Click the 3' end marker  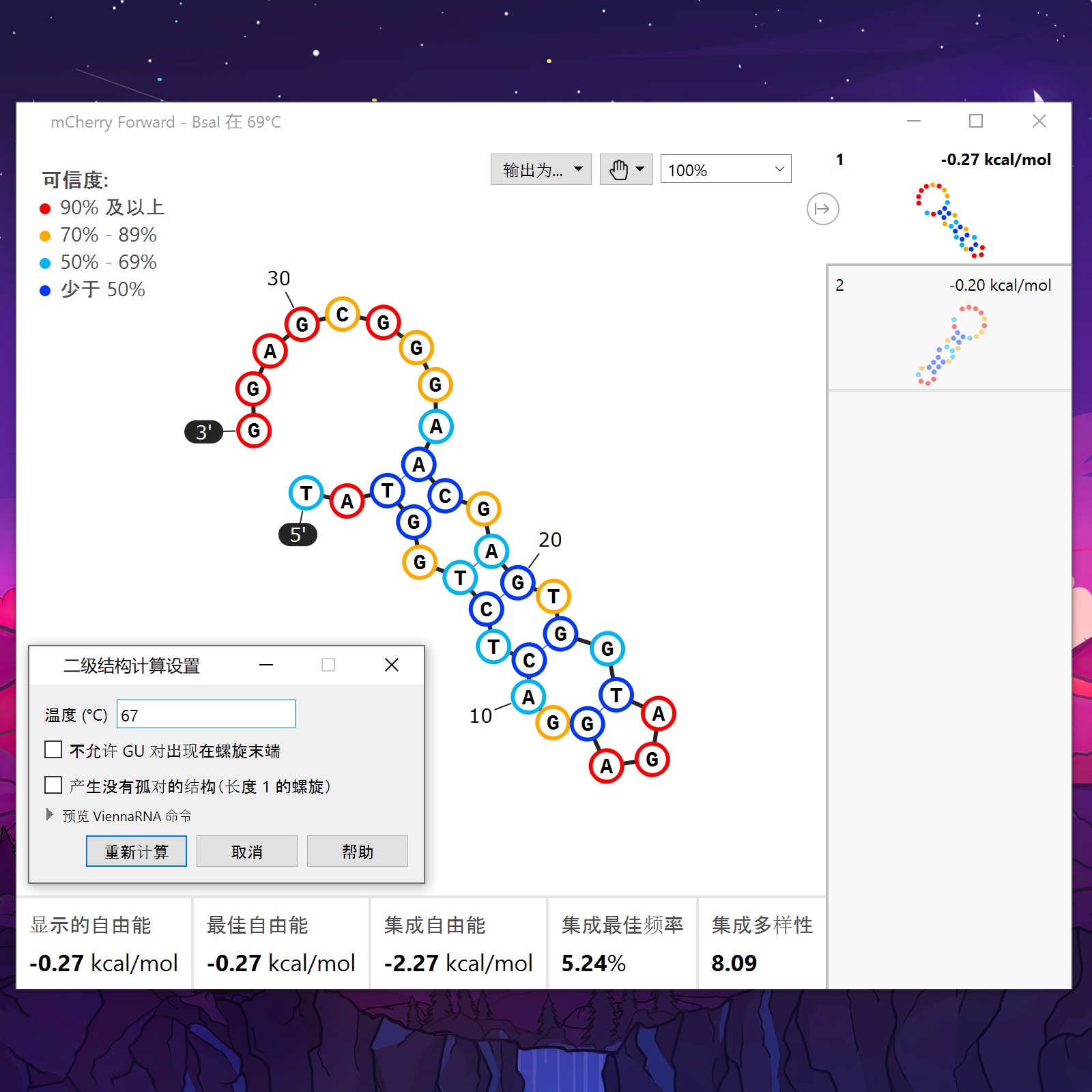tap(203, 431)
